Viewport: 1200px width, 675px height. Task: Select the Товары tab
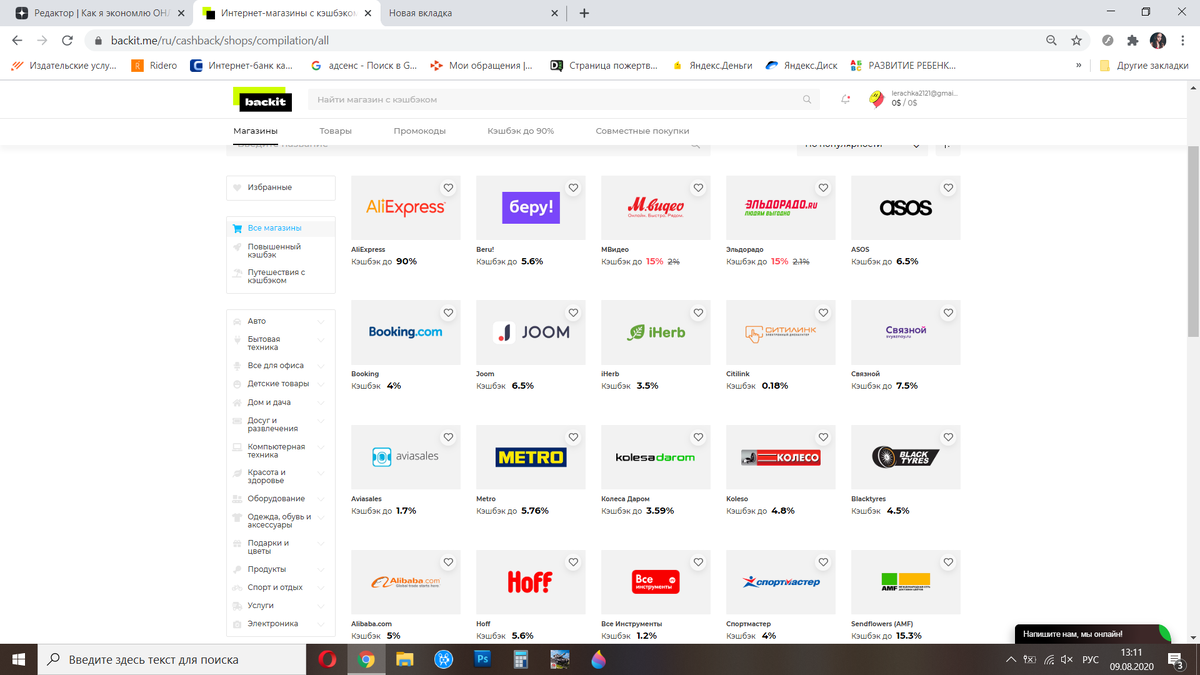pyautogui.click(x=336, y=131)
